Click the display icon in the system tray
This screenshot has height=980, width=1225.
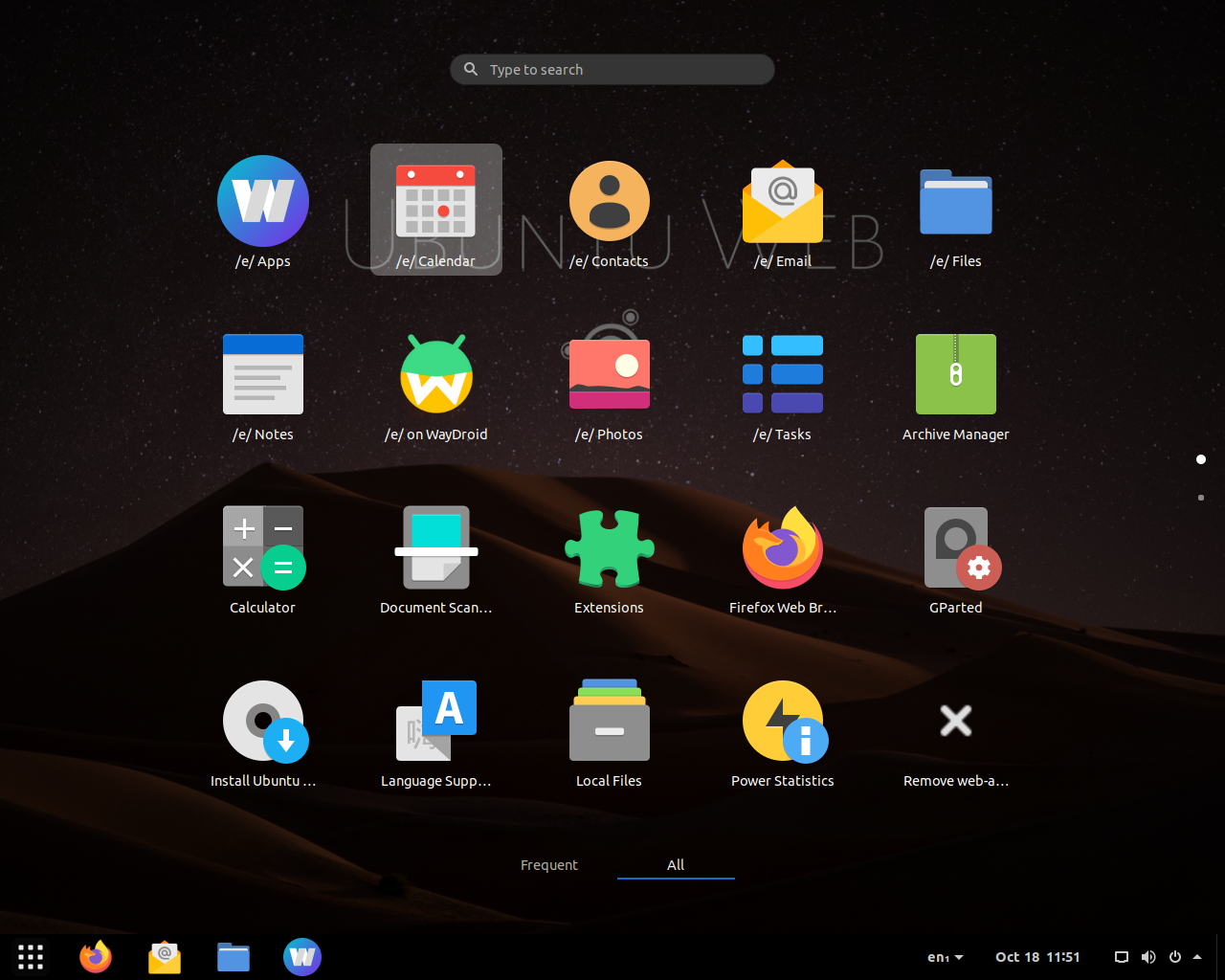[1122, 957]
